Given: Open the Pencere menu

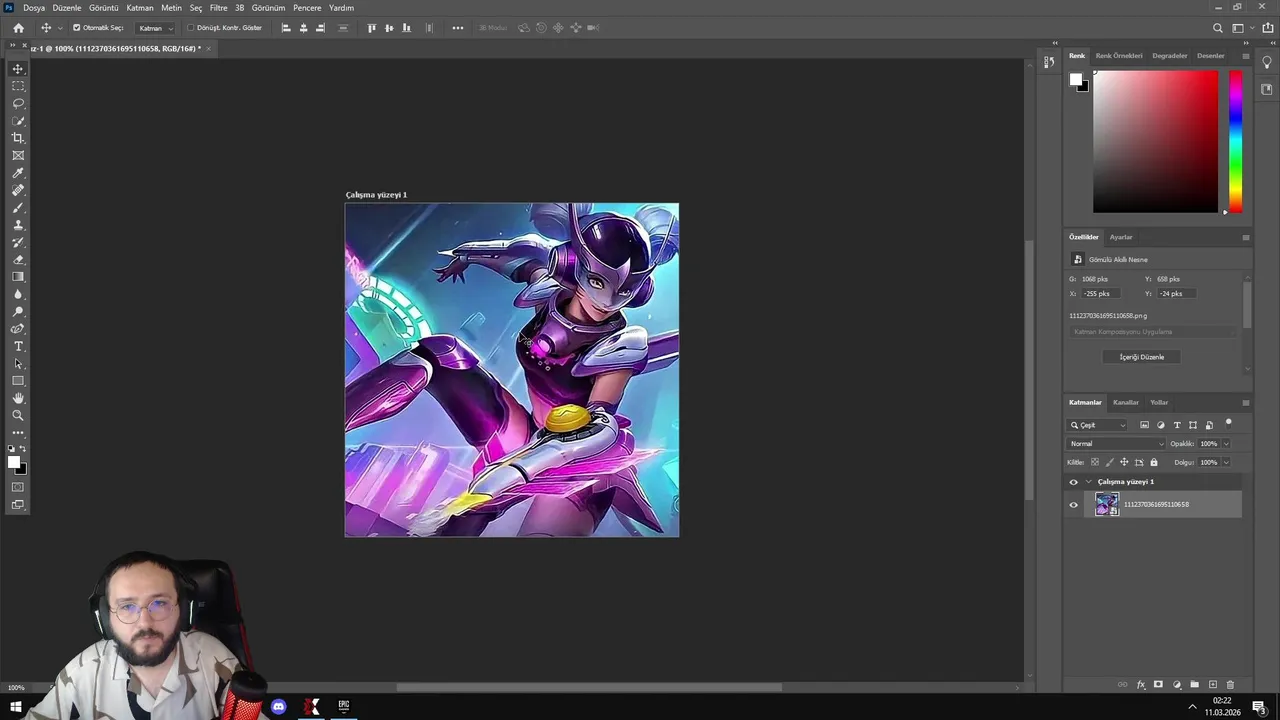Looking at the screenshot, I should pos(307,8).
